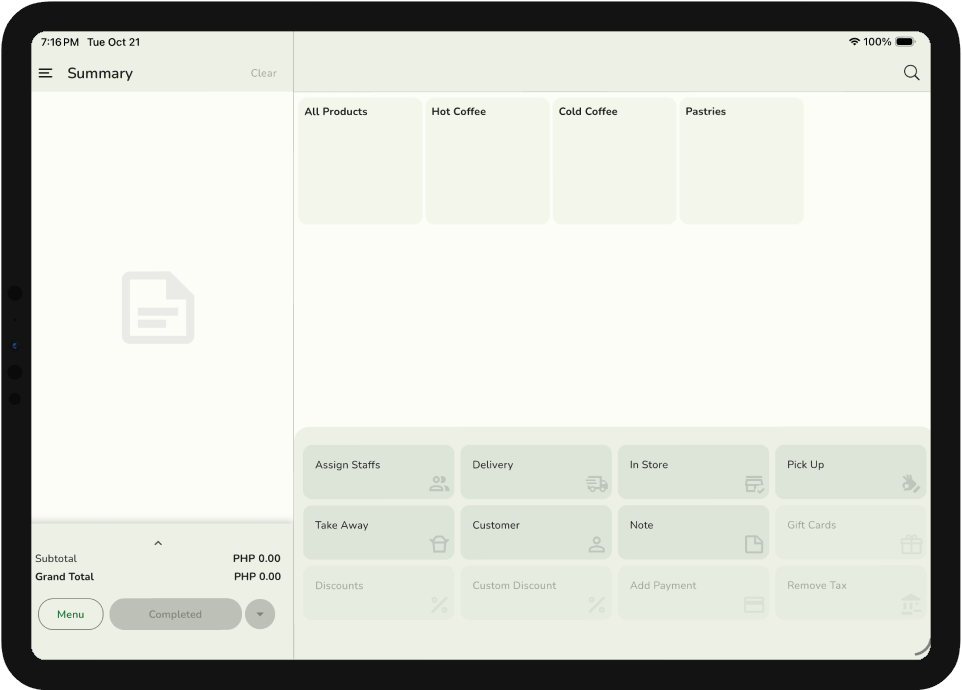This screenshot has height=690, width=962.
Task: Tap the Take Away bag icon
Action: [439, 544]
